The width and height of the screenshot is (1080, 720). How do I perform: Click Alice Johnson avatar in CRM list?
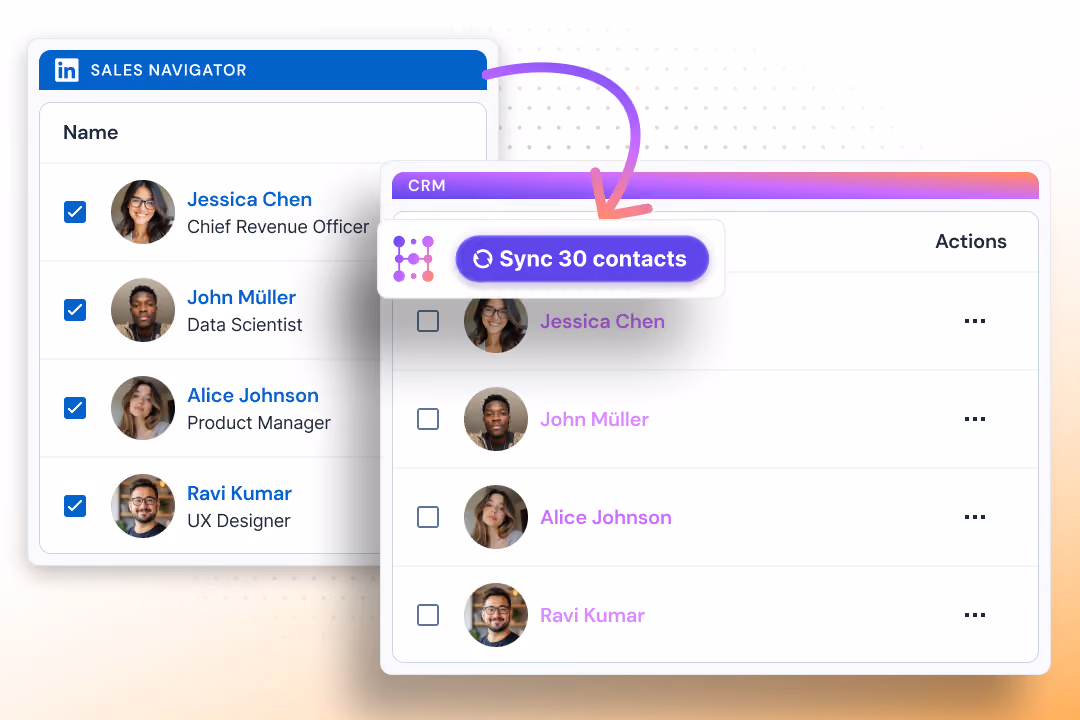tap(496, 517)
